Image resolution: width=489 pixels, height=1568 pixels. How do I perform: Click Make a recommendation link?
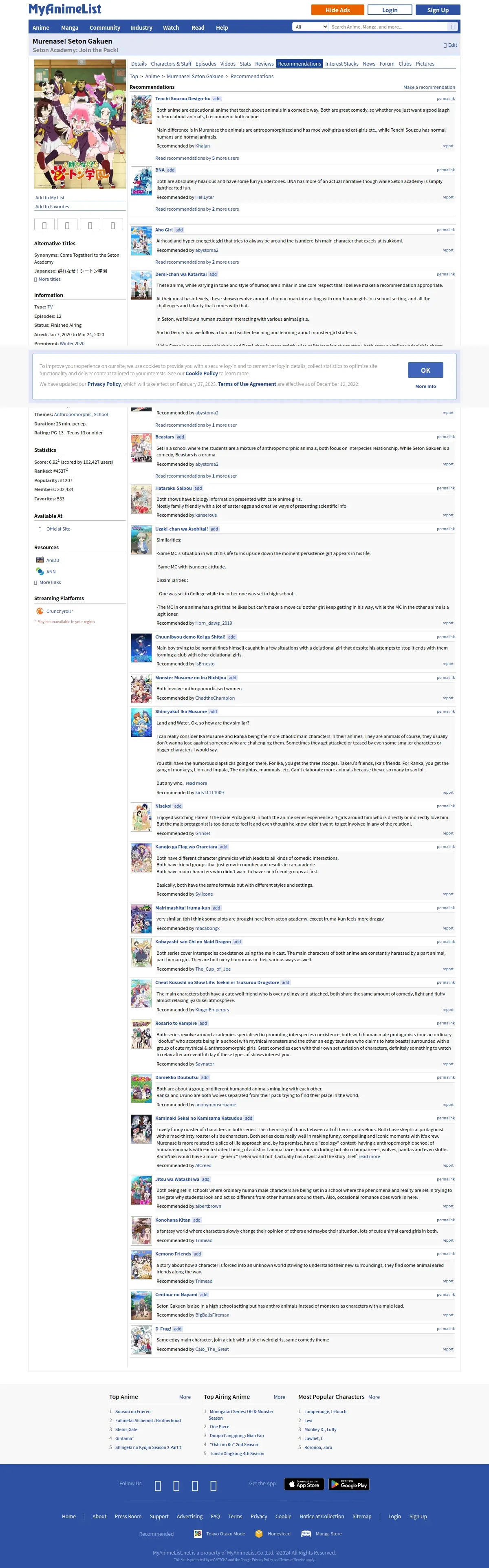point(429,87)
